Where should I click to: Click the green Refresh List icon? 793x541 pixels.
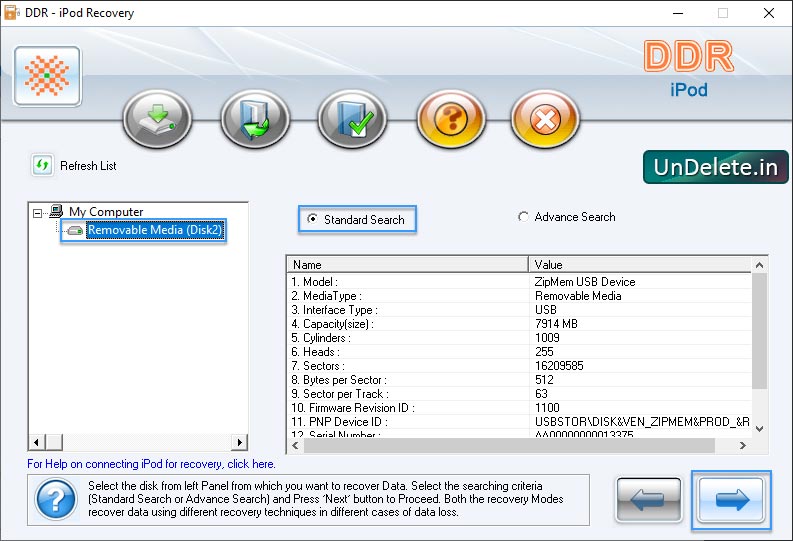[x=42, y=165]
